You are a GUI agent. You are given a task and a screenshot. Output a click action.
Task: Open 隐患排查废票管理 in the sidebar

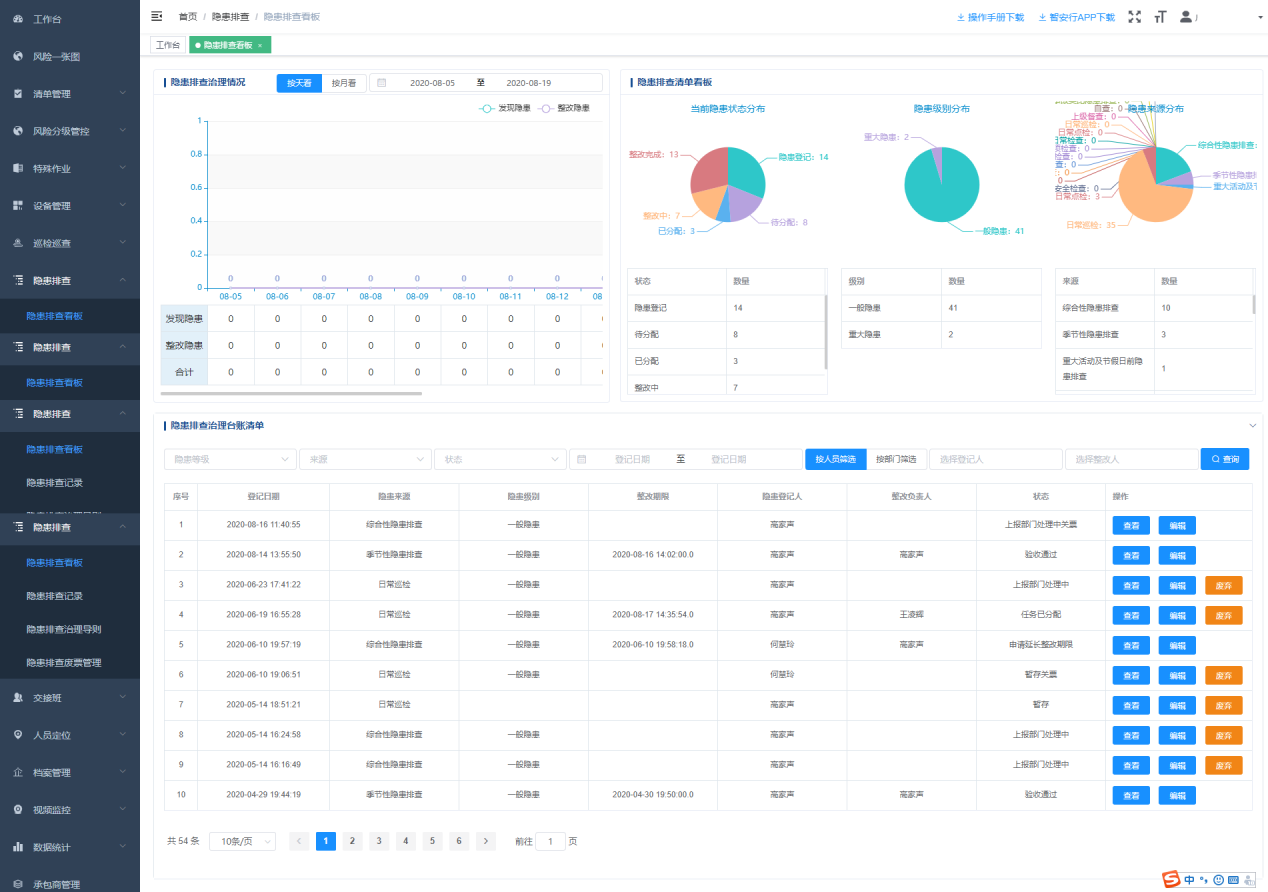tap(64, 662)
